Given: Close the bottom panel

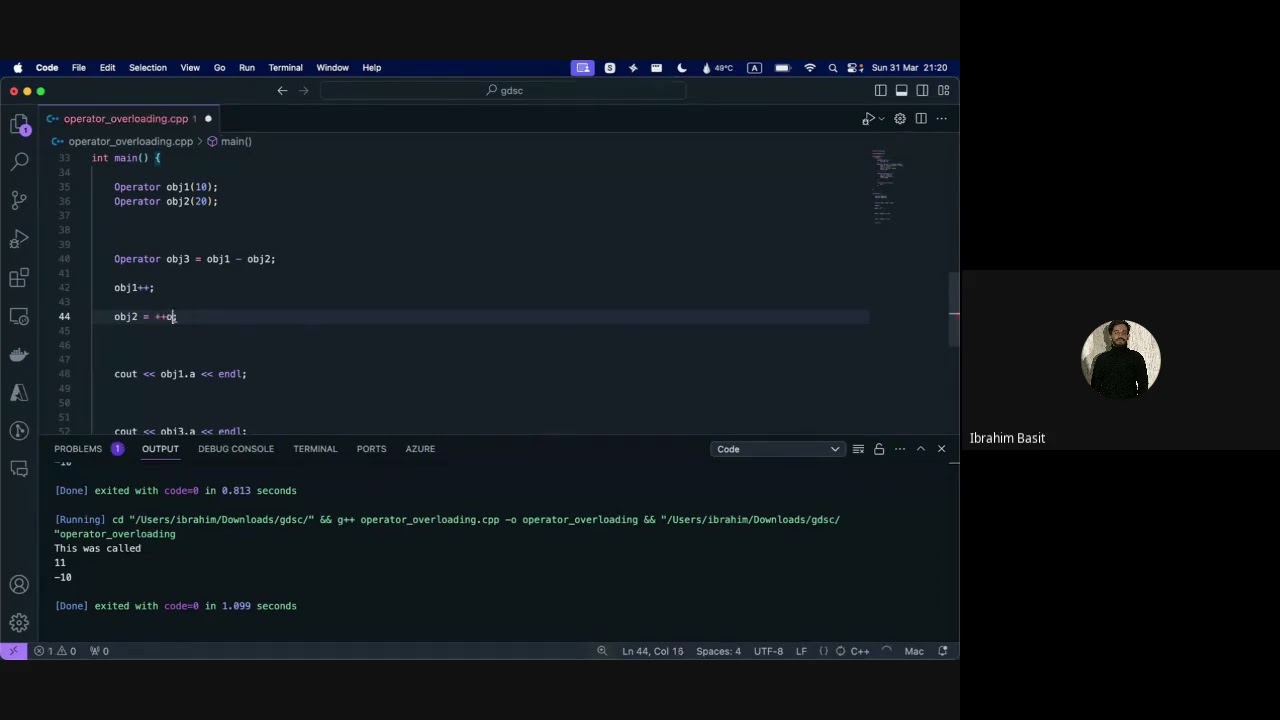Looking at the screenshot, I should pyautogui.click(x=941, y=449).
